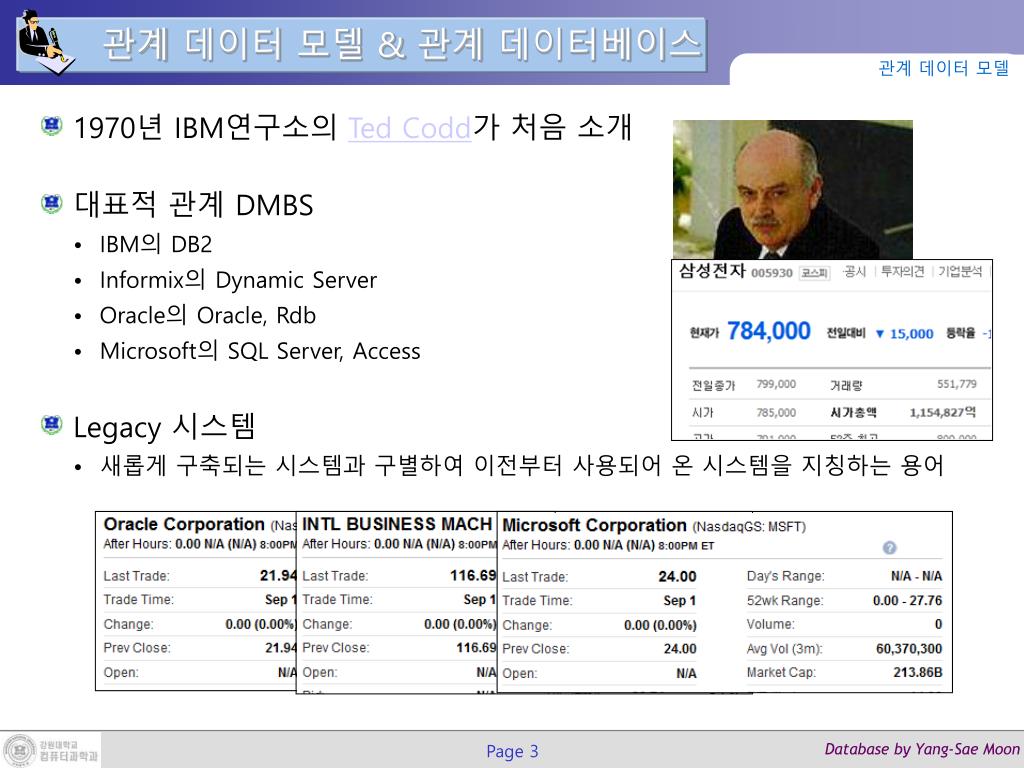
Task: Select Microsoft's Last Trade value 24.00
Action: click(677, 577)
